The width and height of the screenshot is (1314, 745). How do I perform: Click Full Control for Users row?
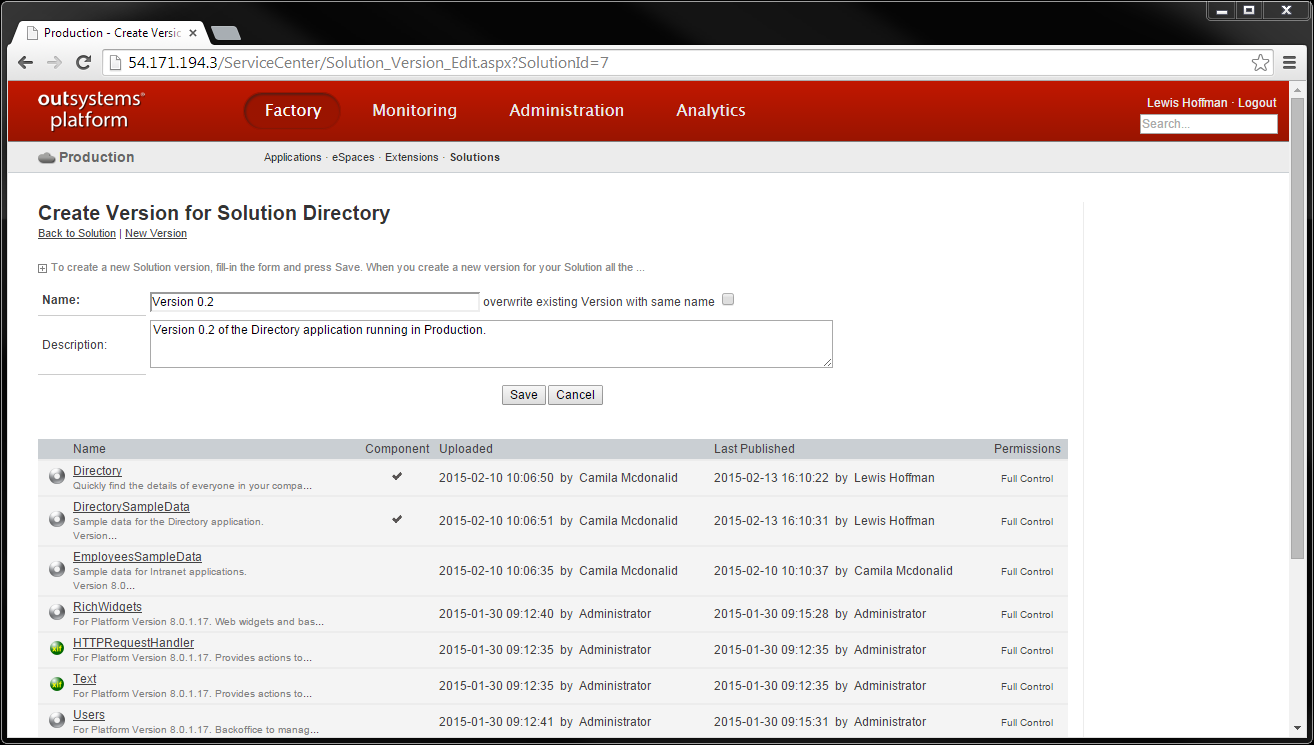click(1027, 722)
